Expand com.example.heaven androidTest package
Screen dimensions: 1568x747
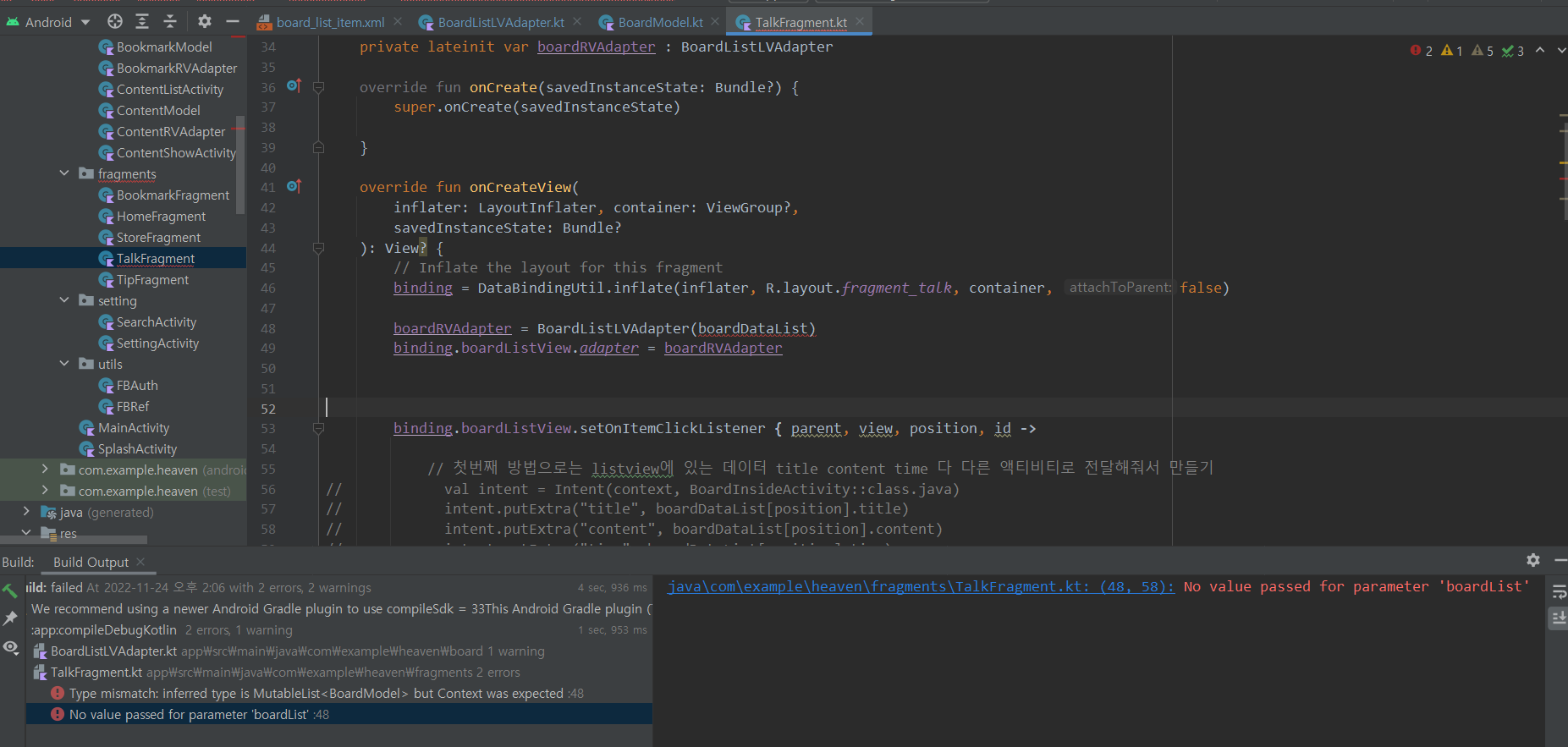(45, 469)
